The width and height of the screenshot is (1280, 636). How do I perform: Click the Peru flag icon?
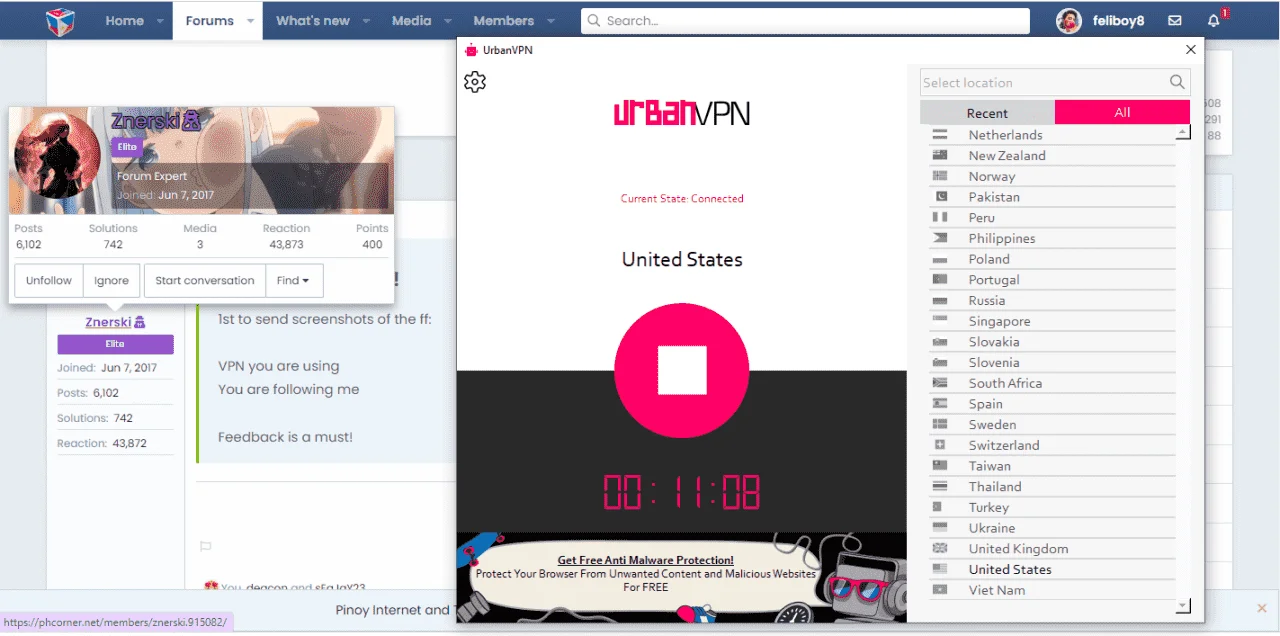pyautogui.click(x=939, y=218)
